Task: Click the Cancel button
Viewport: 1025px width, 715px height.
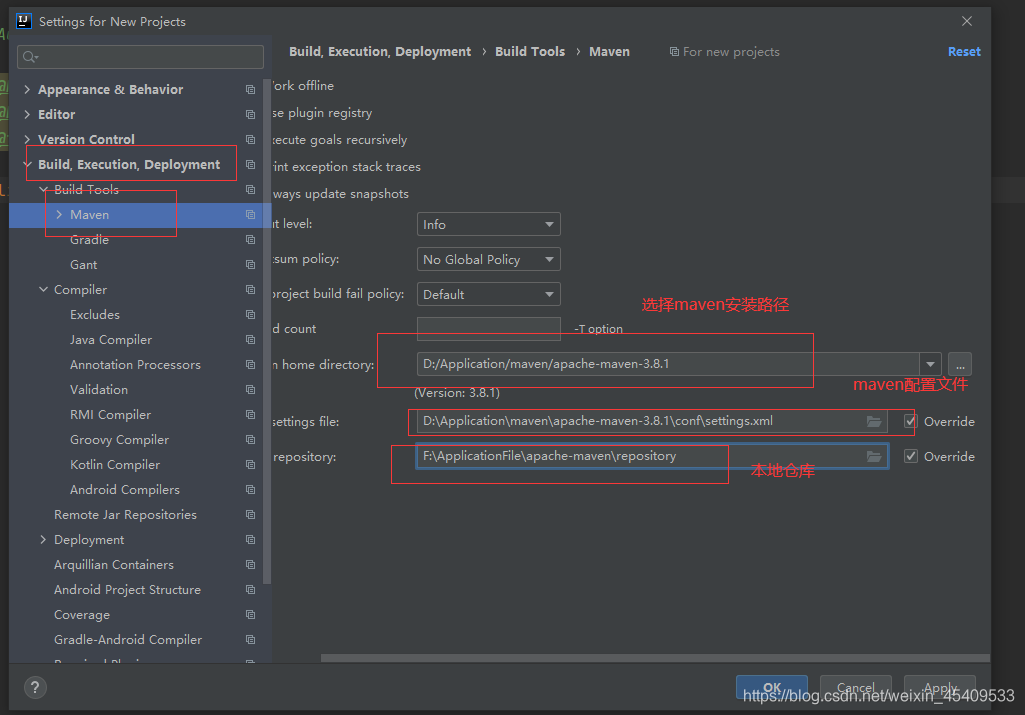Action: click(x=856, y=688)
